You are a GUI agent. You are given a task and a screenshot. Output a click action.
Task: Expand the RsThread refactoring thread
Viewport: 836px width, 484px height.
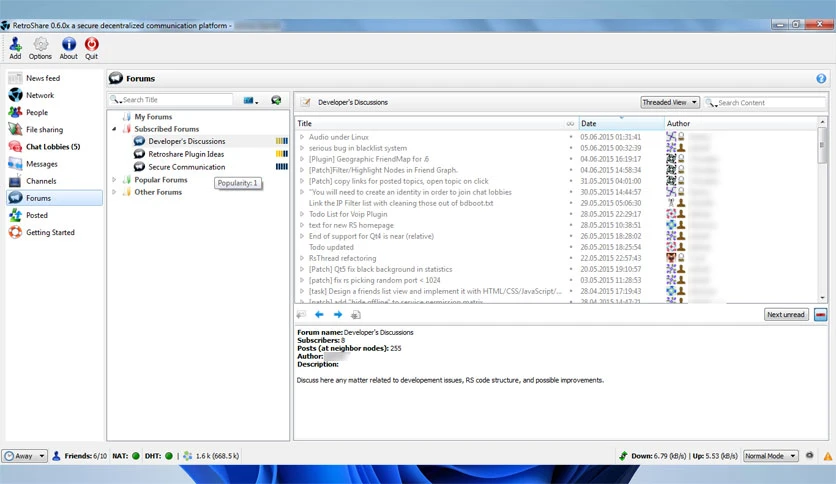[x=302, y=258]
